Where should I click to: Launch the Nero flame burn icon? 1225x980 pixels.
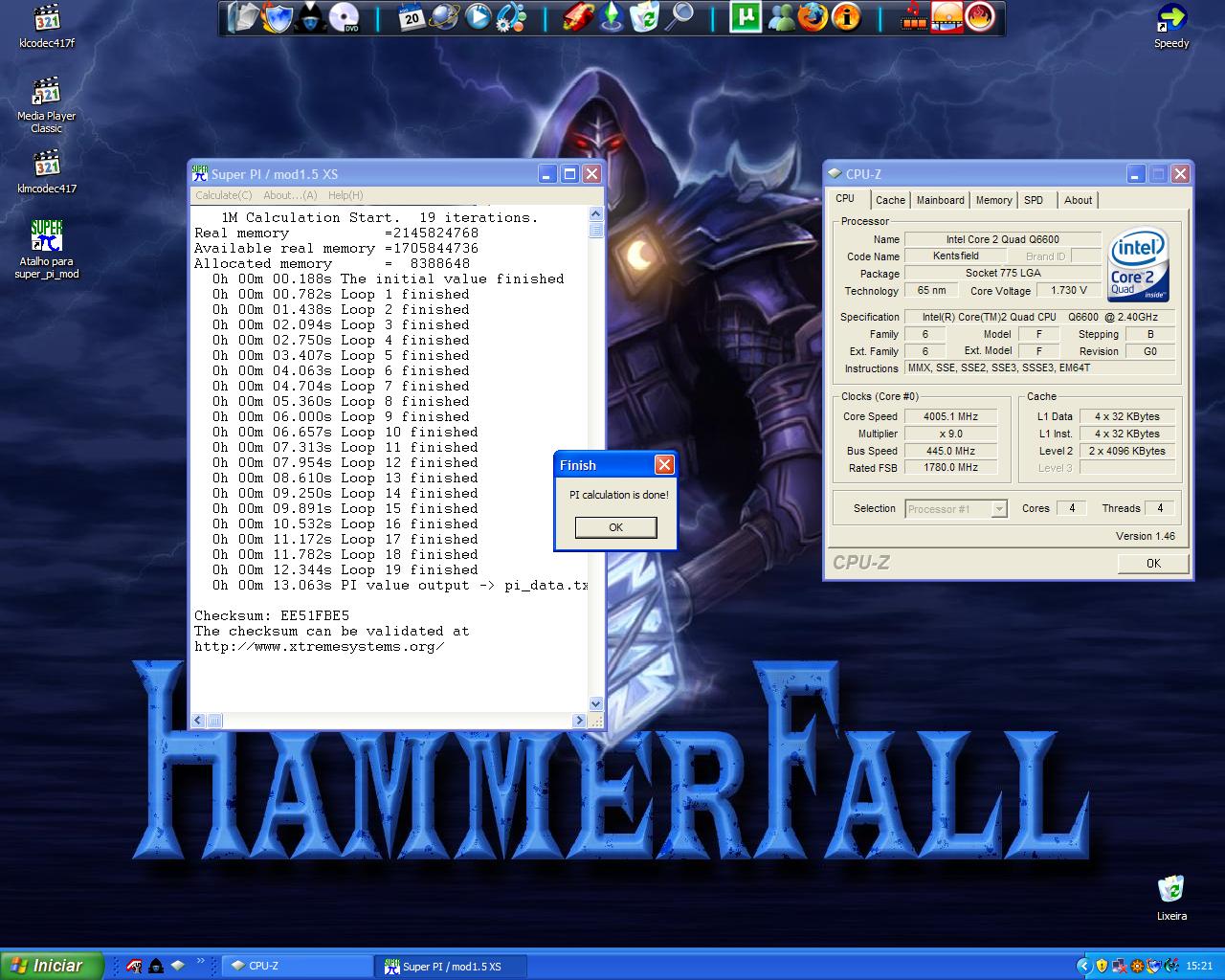coord(980,16)
